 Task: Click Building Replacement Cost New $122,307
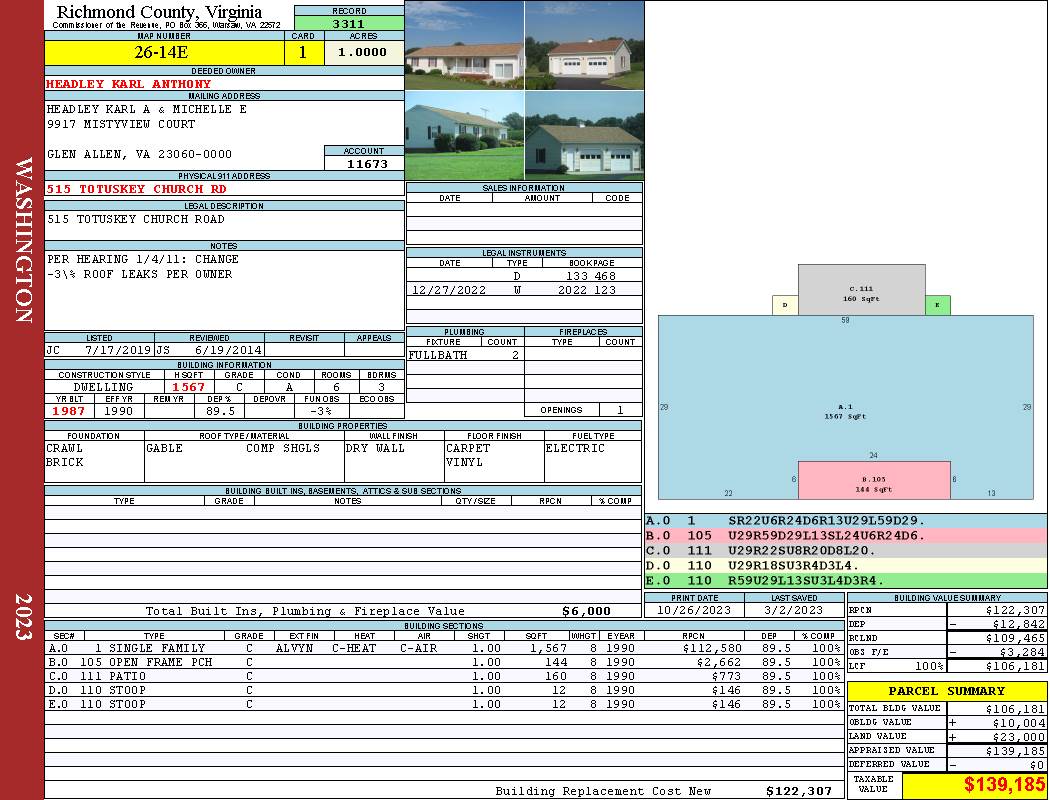click(799, 791)
